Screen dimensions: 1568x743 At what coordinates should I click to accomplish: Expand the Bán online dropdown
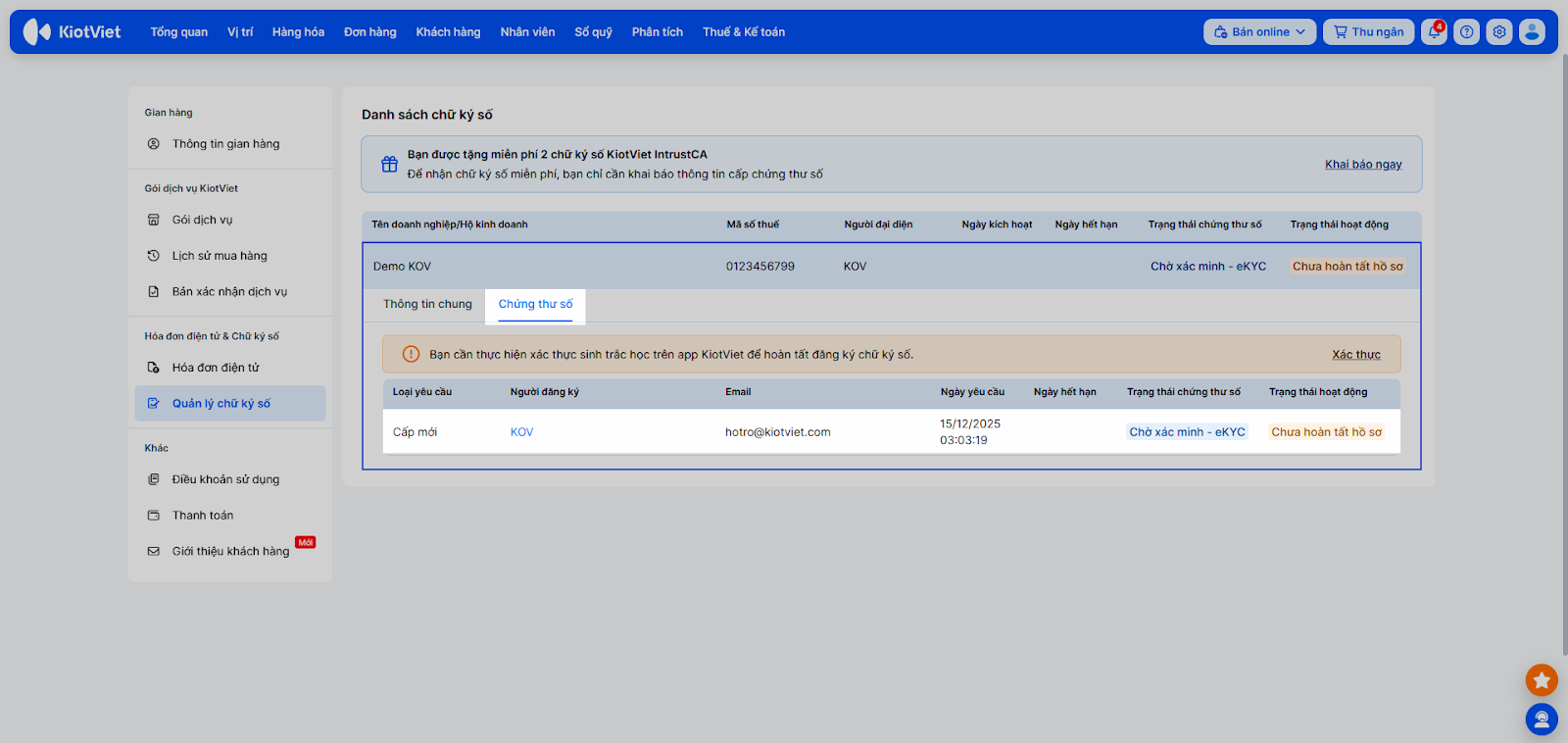[1300, 32]
